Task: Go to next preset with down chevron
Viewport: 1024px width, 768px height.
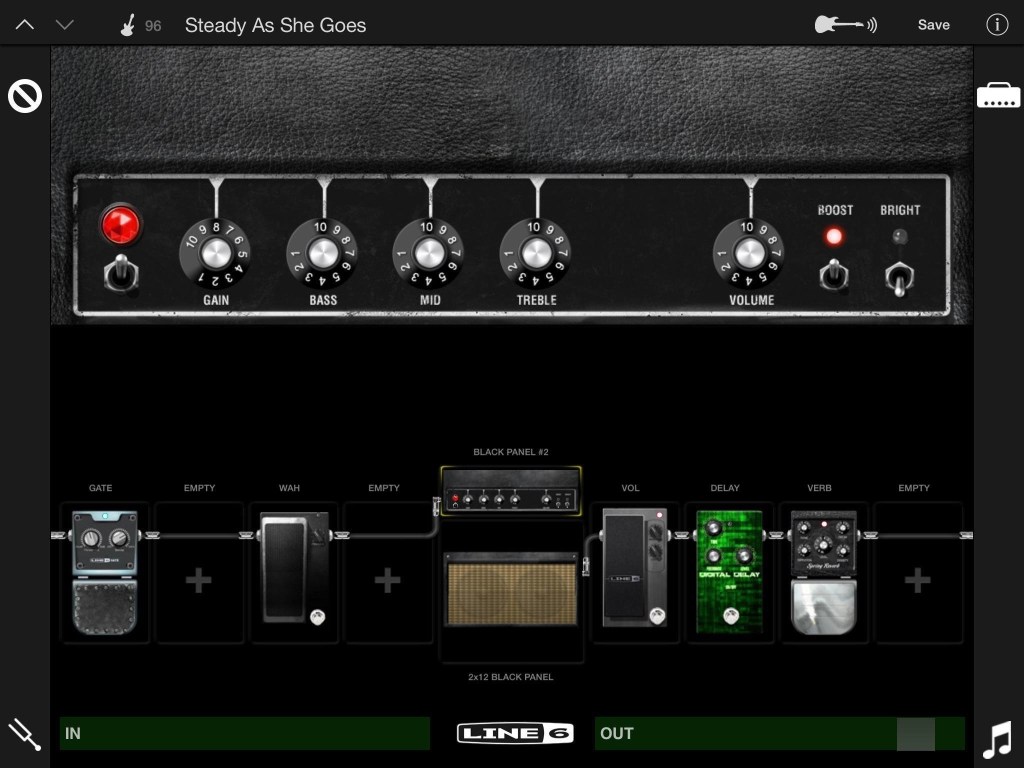Action: pos(65,25)
